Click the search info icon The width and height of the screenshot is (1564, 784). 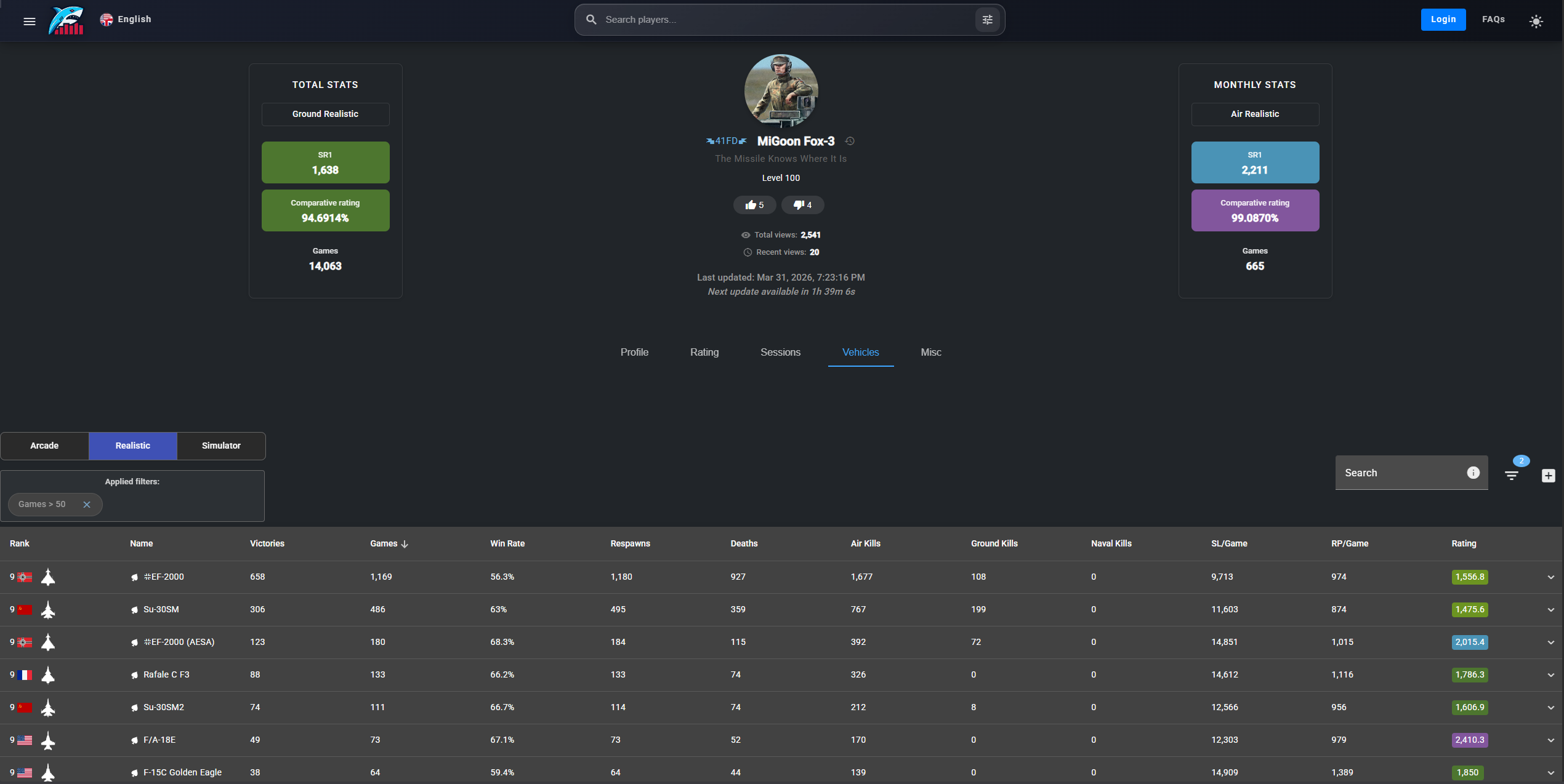tap(1473, 473)
